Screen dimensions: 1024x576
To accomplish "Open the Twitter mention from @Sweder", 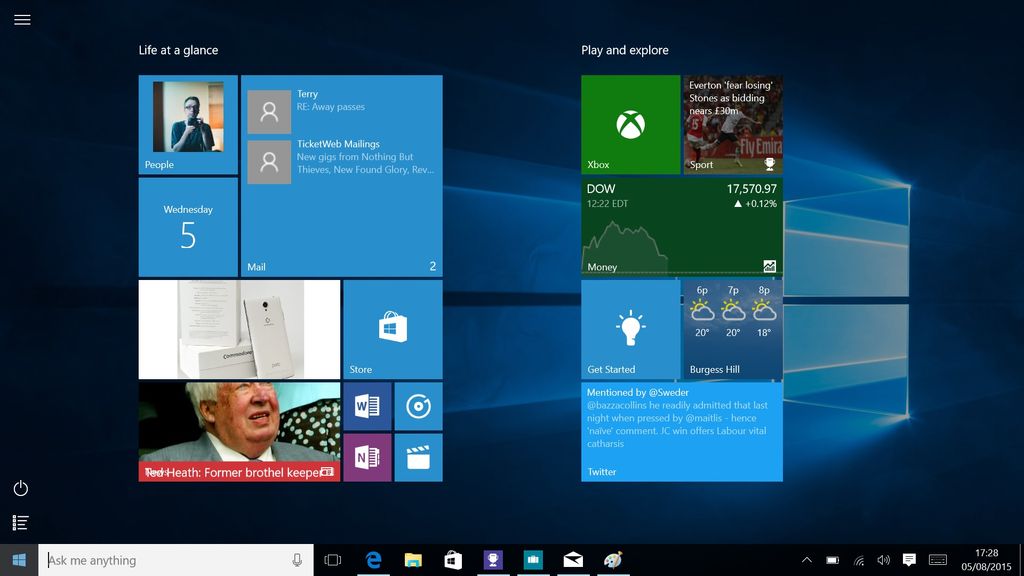I will tap(681, 430).
